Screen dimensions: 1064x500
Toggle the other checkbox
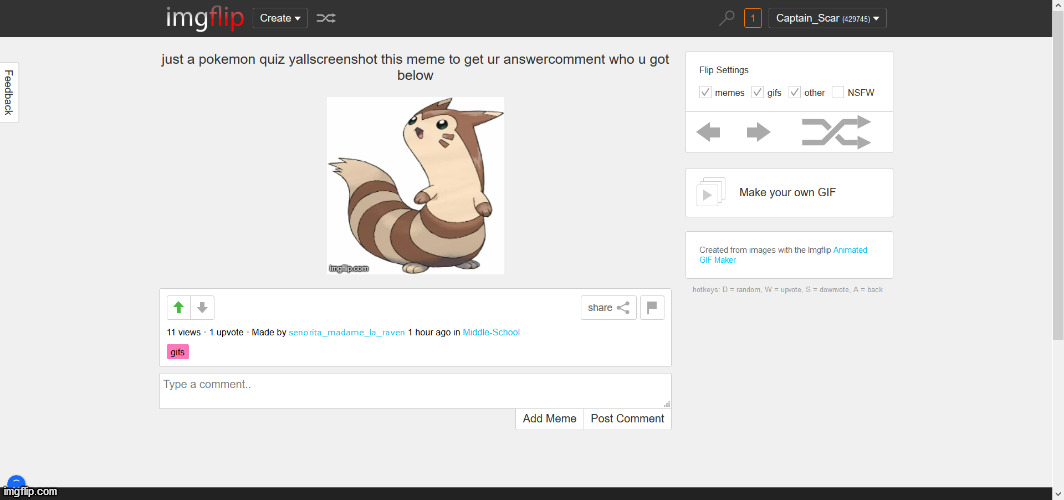pos(795,92)
